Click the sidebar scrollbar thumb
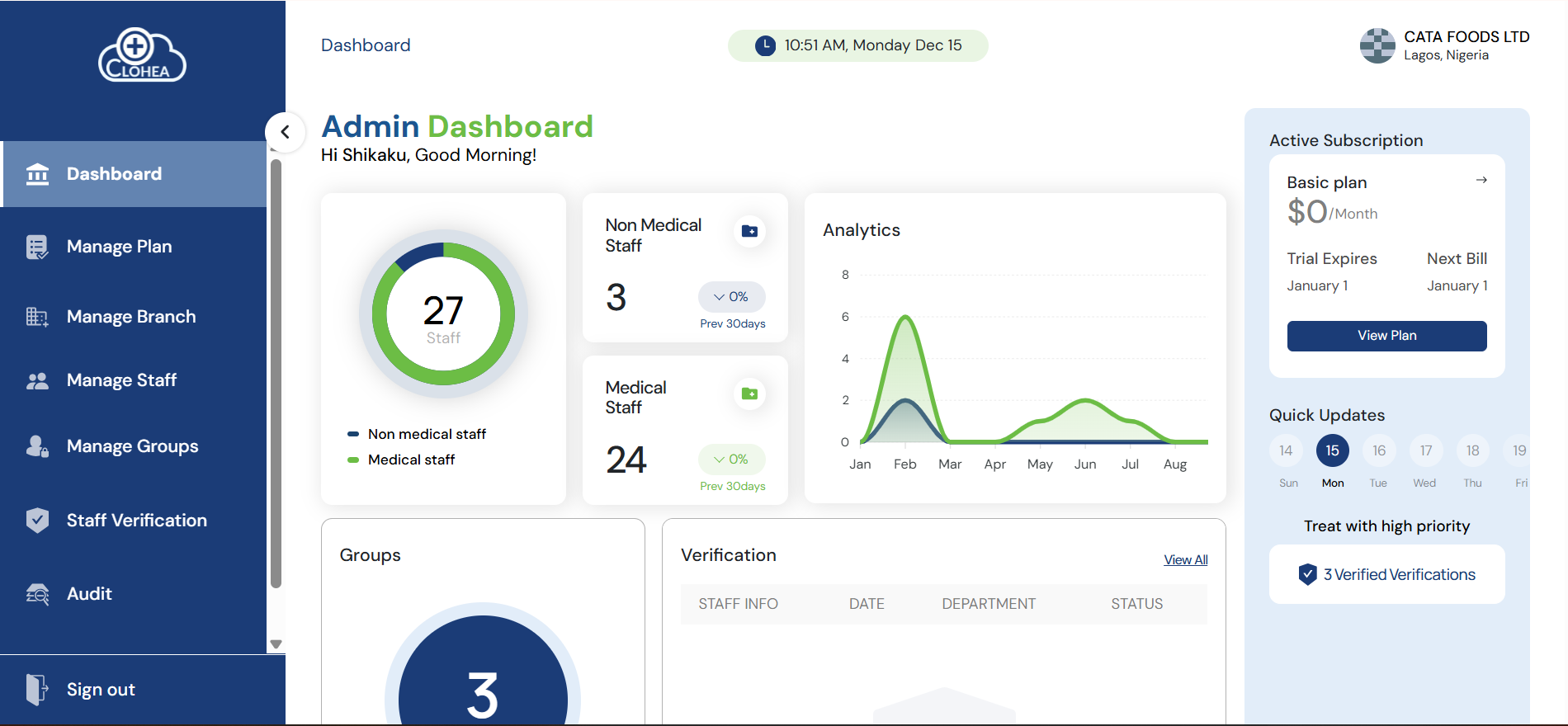Image resolution: width=1568 pixels, height=726 pixels. pos(276,374)
